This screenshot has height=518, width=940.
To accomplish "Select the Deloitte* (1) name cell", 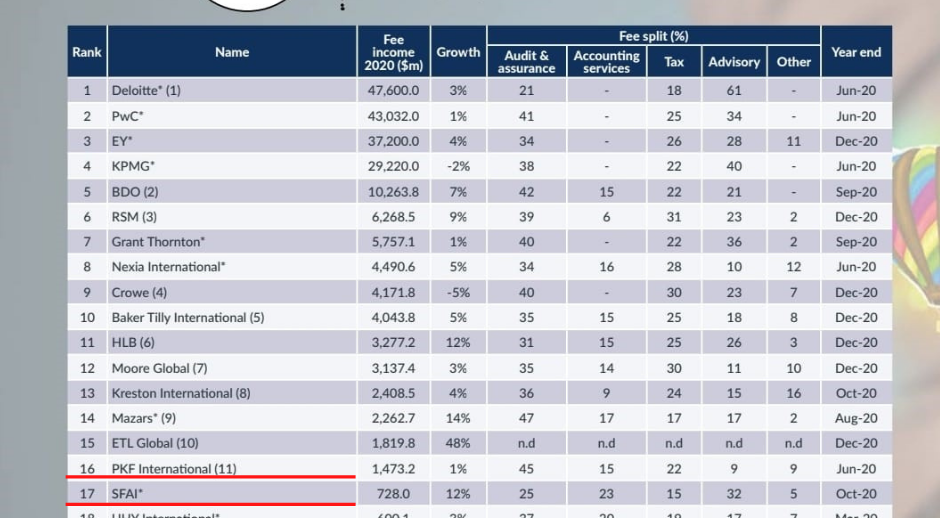I will point(232,91).
